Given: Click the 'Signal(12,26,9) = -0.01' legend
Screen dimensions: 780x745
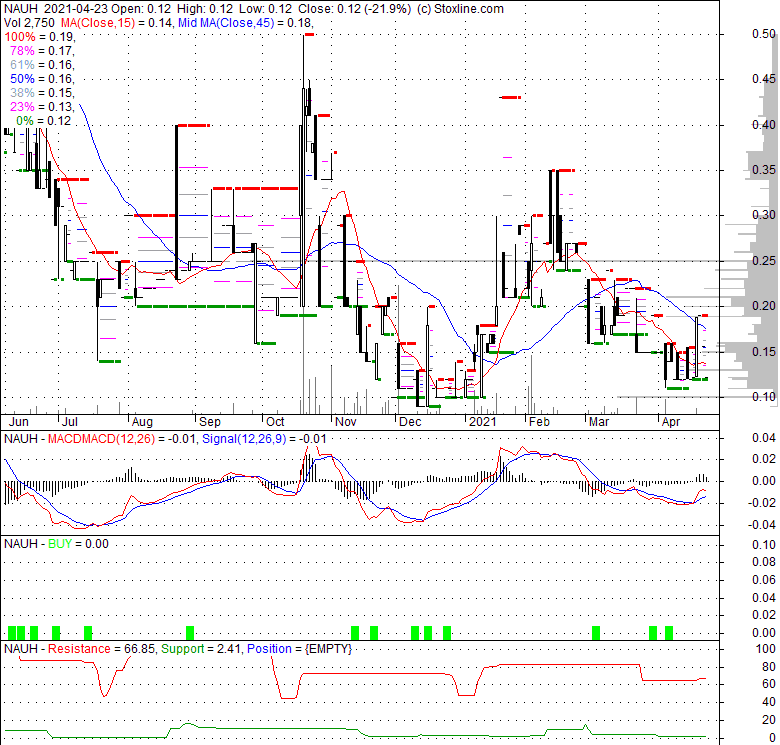Looking at the screenshot, I should point(264,439).
